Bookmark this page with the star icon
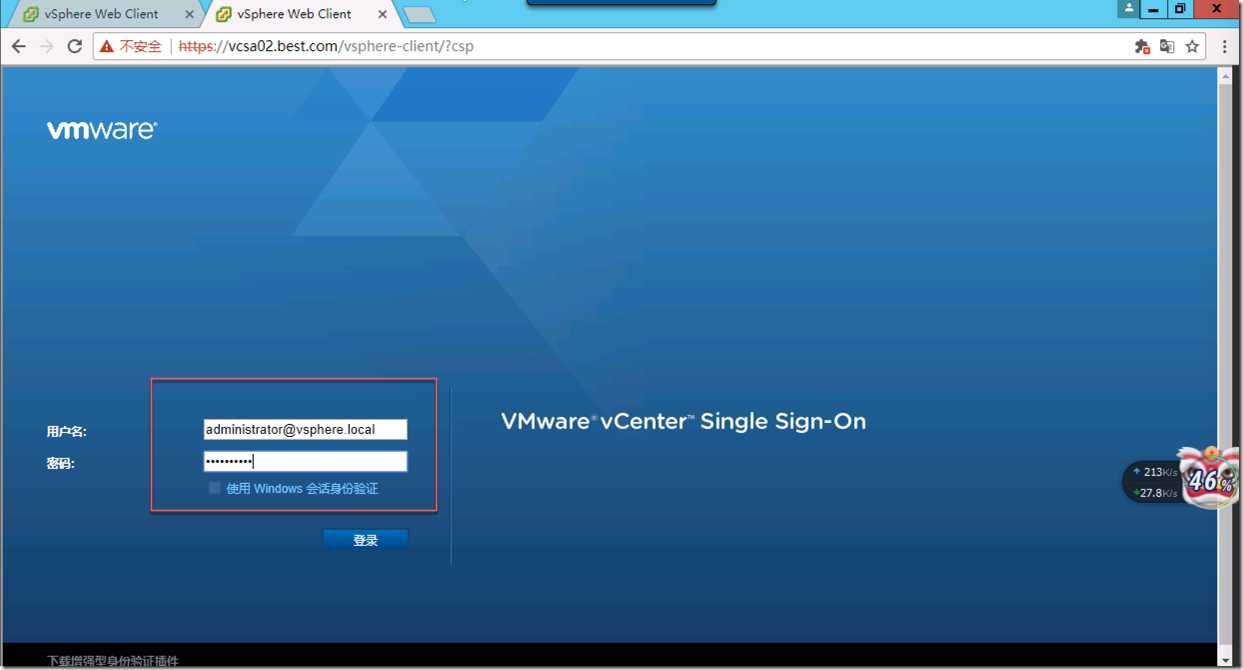This screenshot has height=670, width=1243. click(1192, 46)
